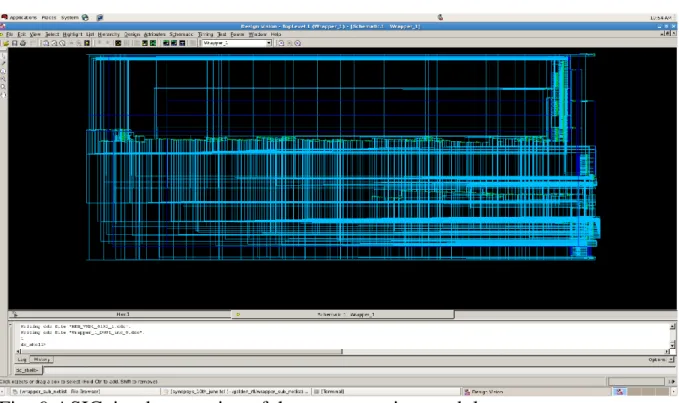Open the Highlight menu
The height and width of the screenshot is (403, 679).
(x=72, y=34)
